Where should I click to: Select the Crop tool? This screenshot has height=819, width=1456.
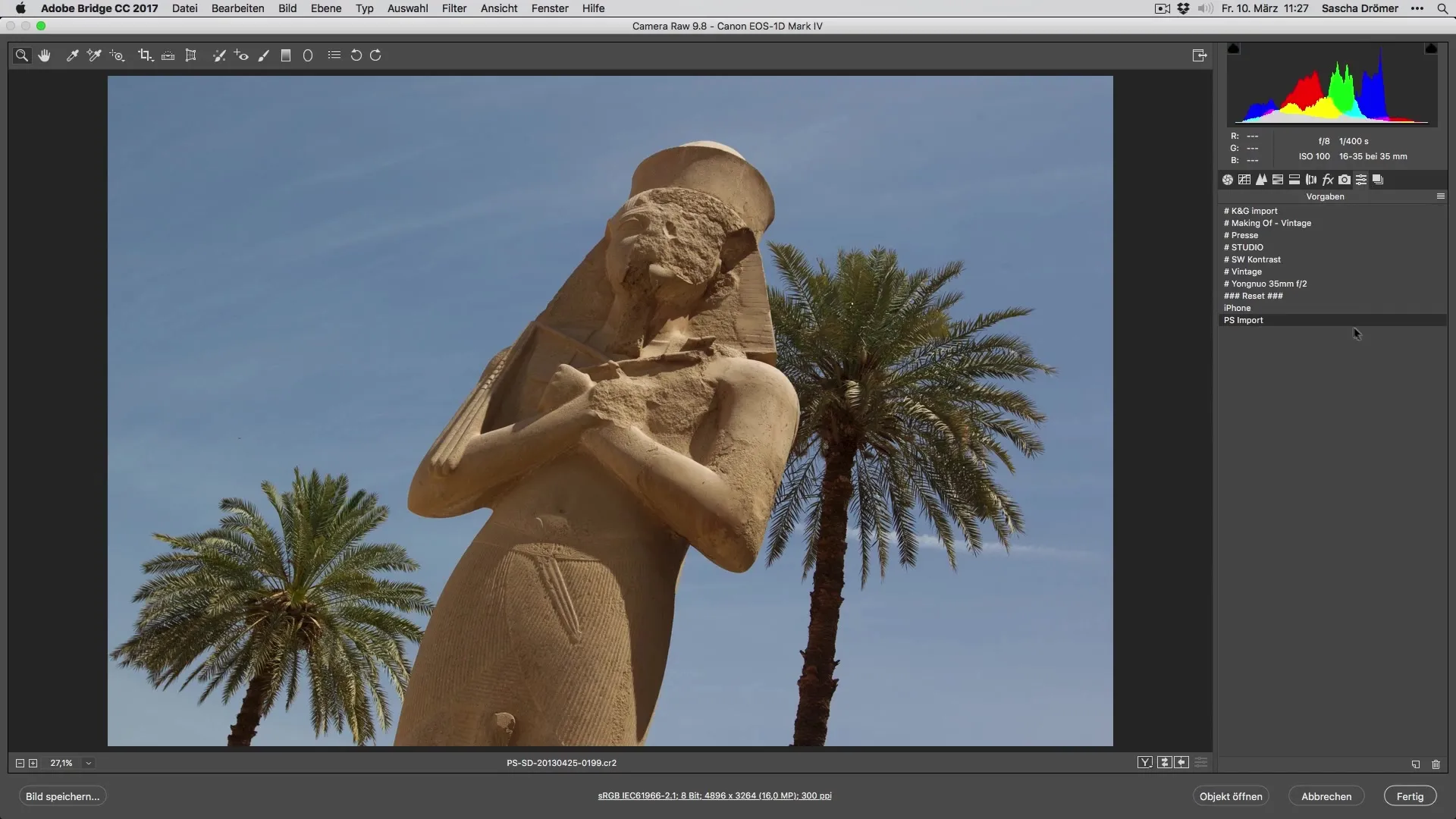tap(145, 55)
